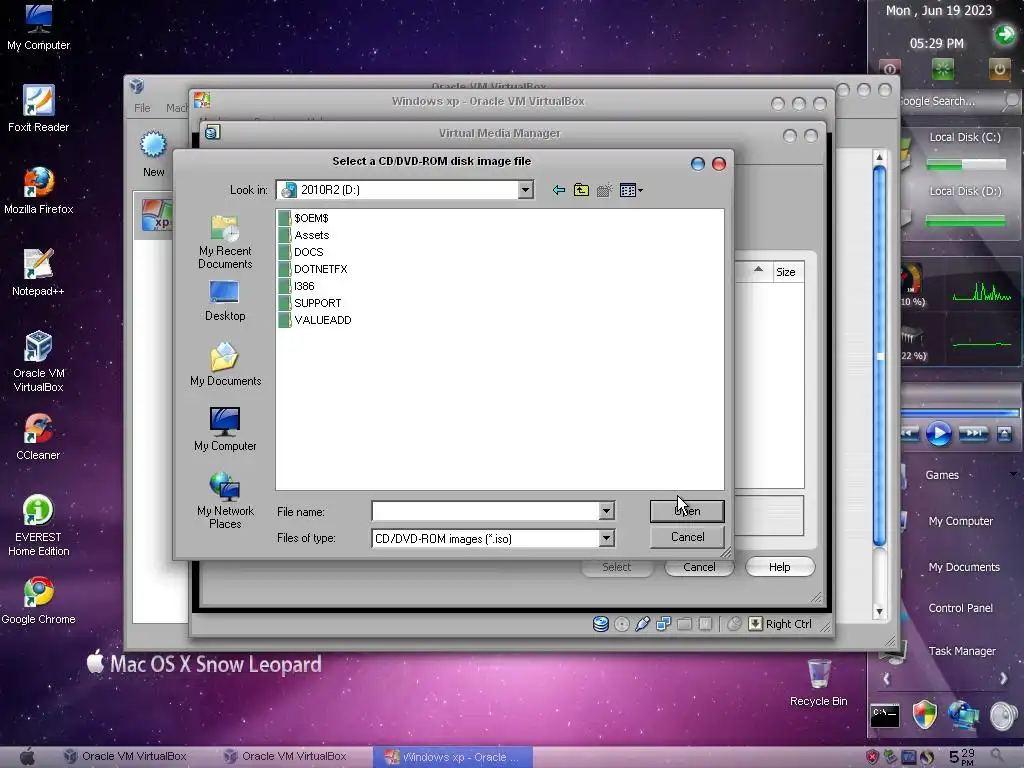Click Cancel in Virtual Media Manager
Viewport: 1024px width, 768px height.
pyautogui.click(x=699, y=567)
